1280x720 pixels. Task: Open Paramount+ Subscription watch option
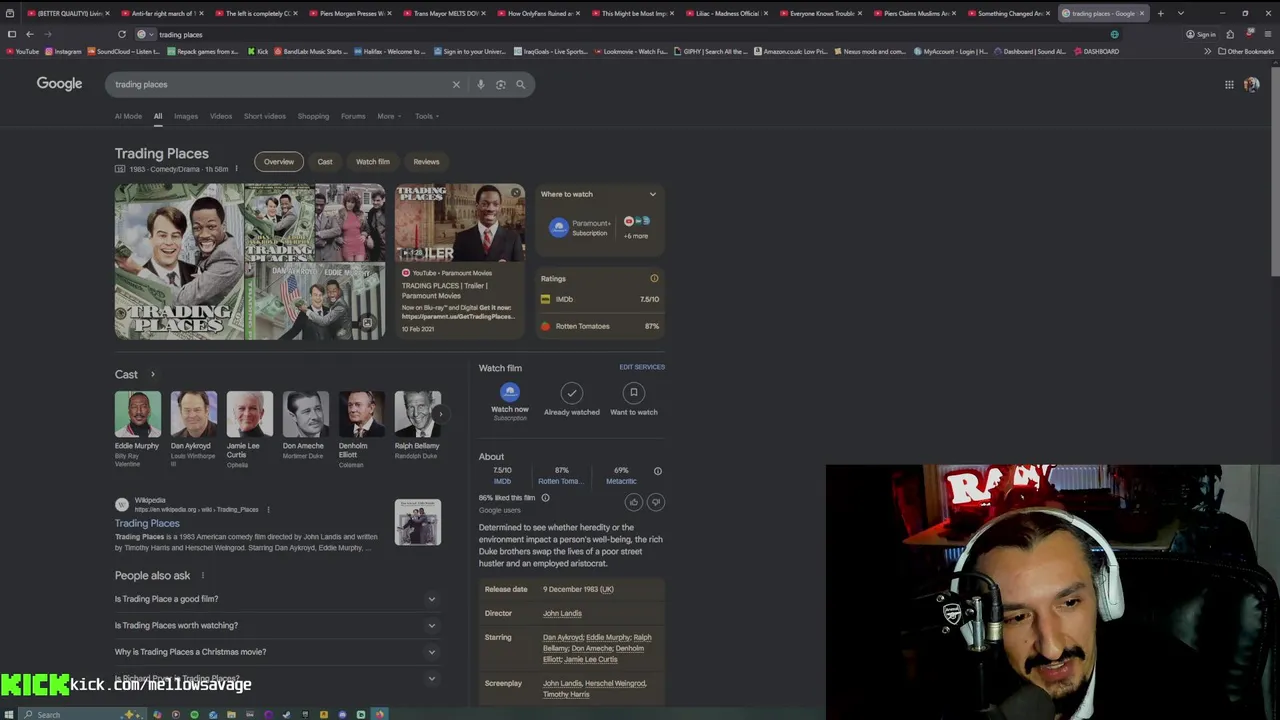[x=580, y=228]
